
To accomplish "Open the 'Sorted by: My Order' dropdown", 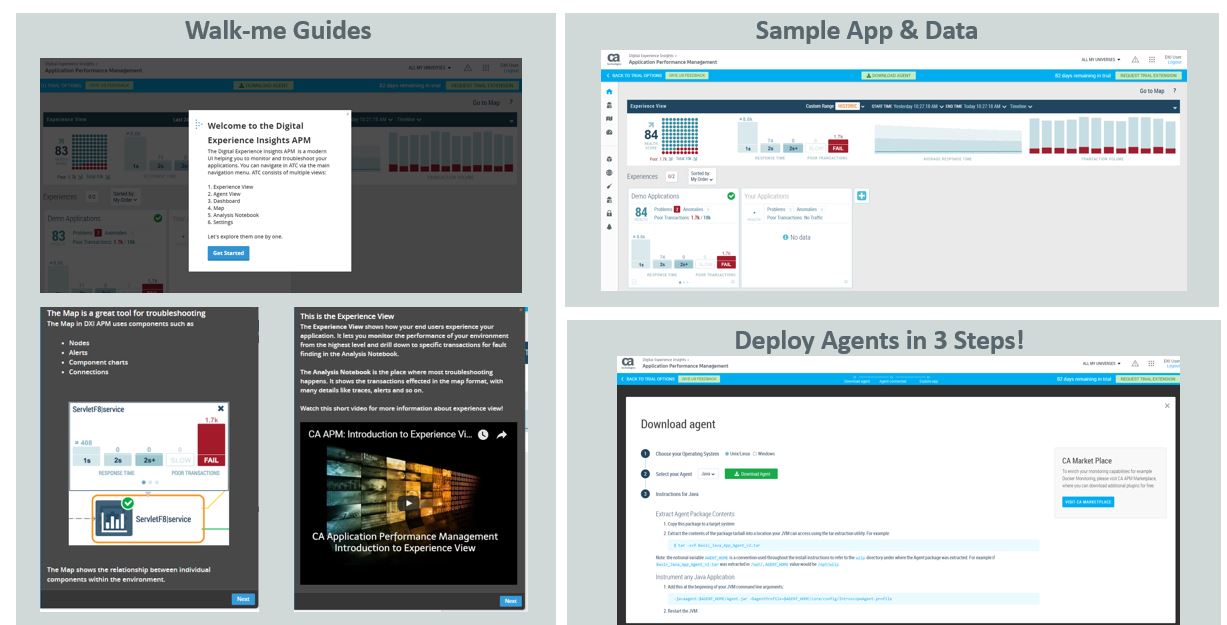I will point(702,177).
